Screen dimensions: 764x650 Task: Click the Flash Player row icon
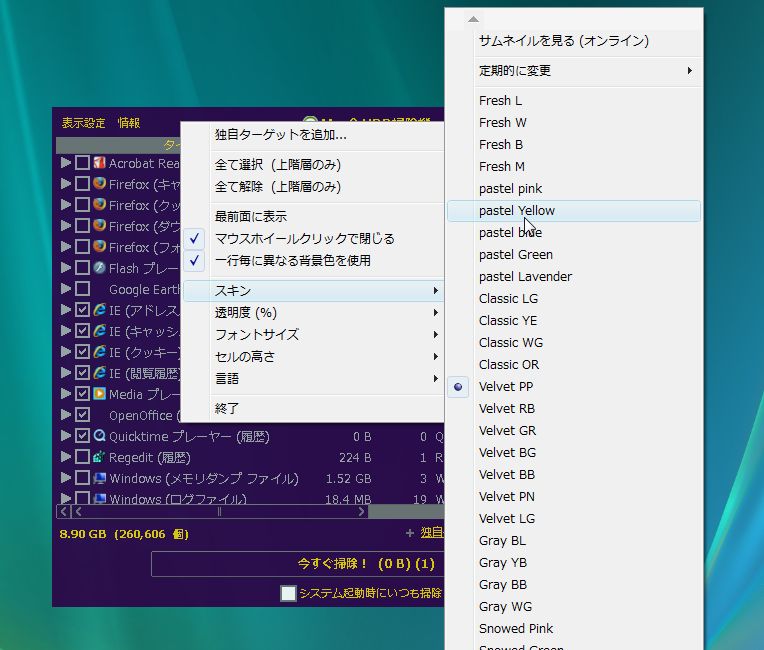click(x=99, y=268)
